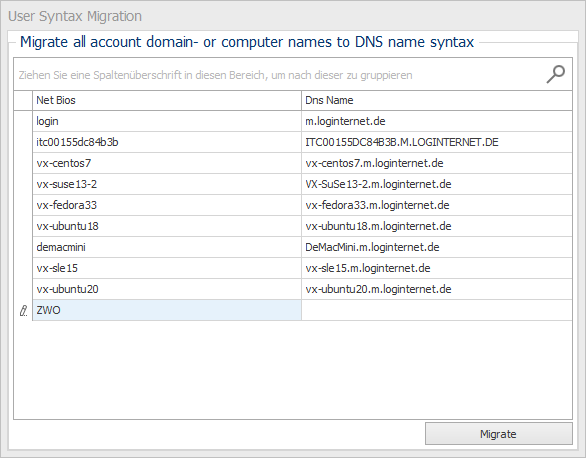
Task: Click the VX-SuSe13-2.m.loginternet.de cell
Action: (x=437, y=184)
